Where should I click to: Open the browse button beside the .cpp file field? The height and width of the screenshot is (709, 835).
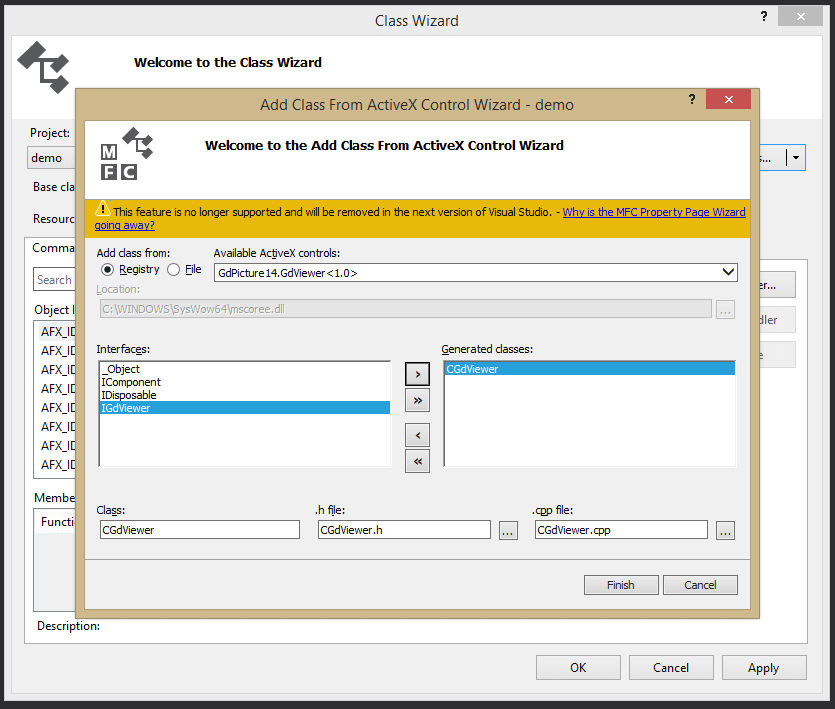tap(724, 531)
